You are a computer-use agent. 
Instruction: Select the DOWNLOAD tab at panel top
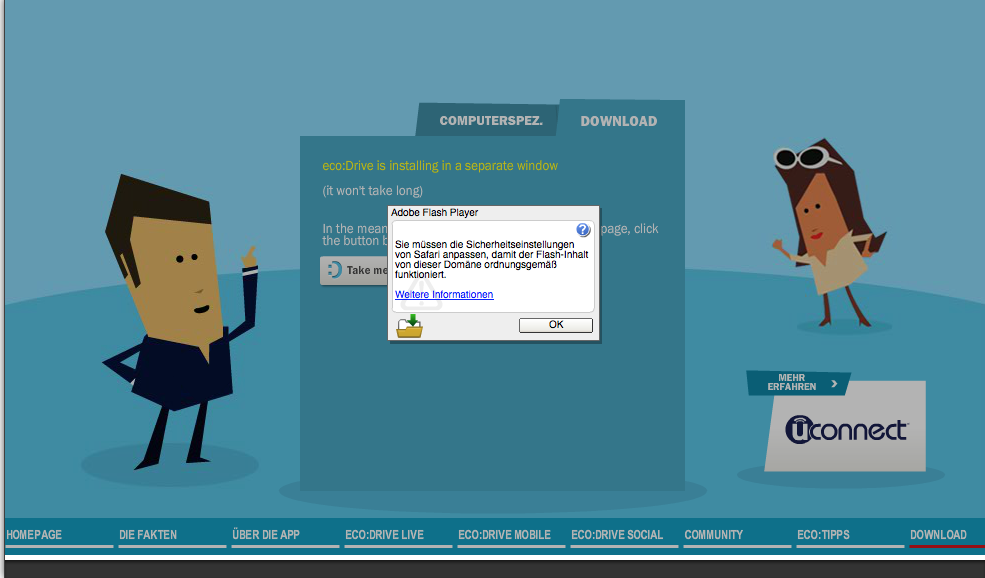tap(619, 121)
